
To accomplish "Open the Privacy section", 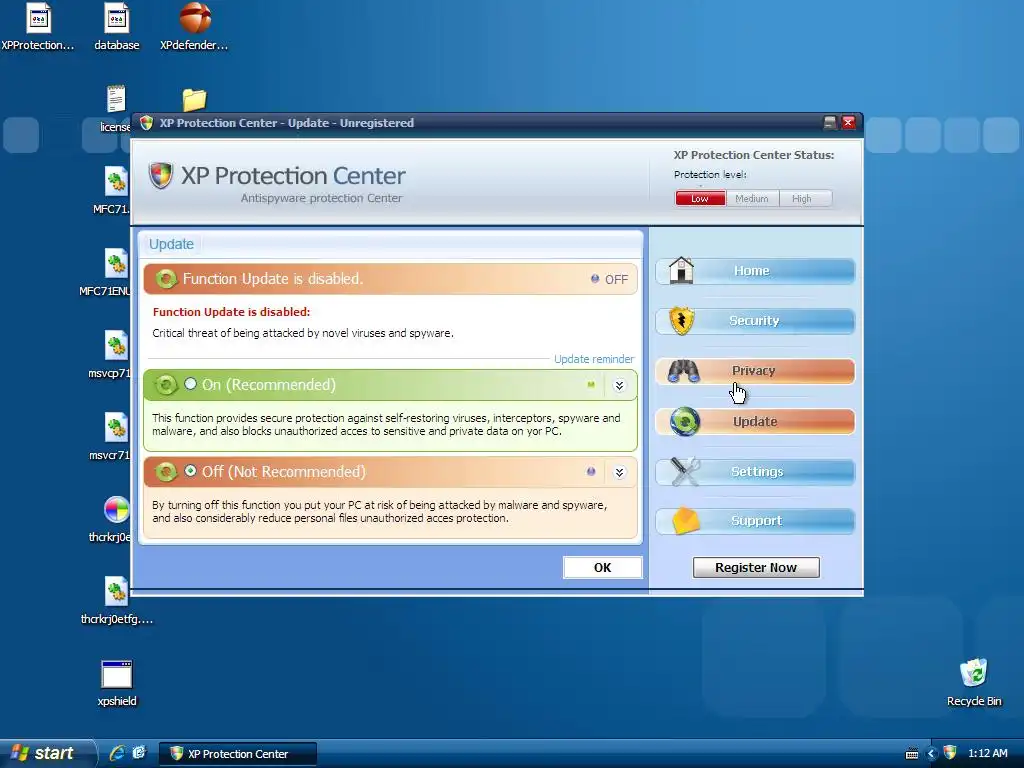I will click(755, 371).
